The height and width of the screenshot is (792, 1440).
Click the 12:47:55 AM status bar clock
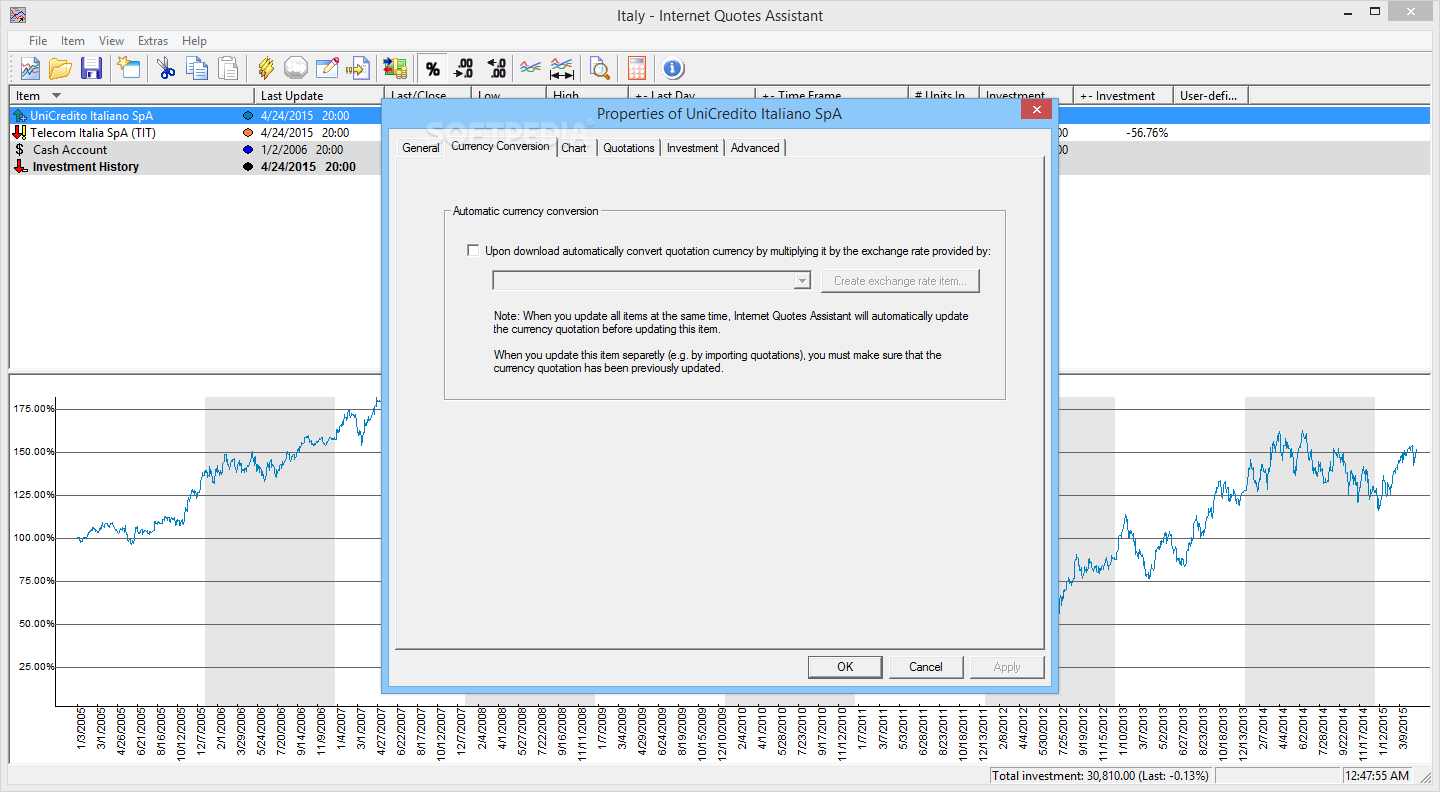click(x=1377, y=776)
